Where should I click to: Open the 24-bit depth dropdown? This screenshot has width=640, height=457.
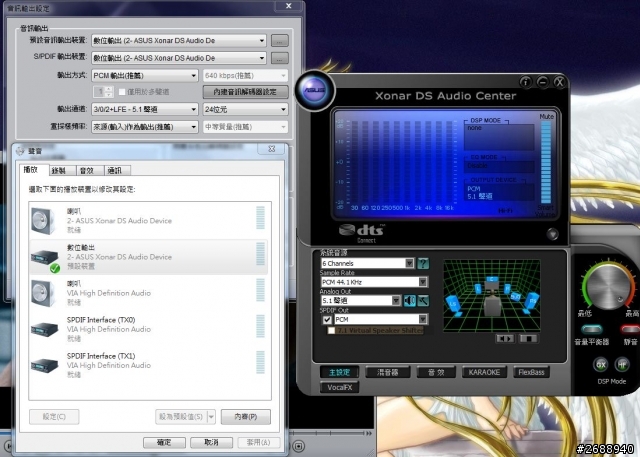(x=245, y=109)
